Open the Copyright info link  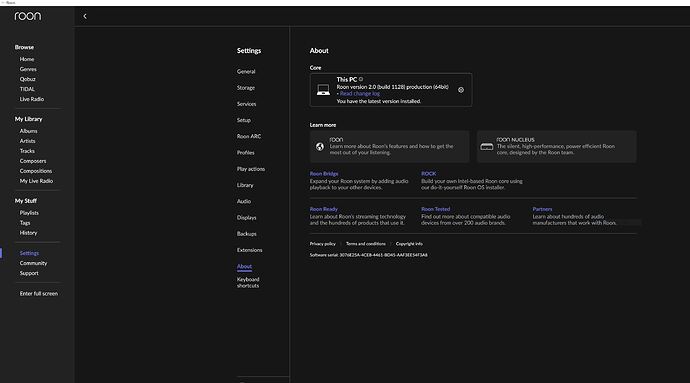tap(409, 244)
